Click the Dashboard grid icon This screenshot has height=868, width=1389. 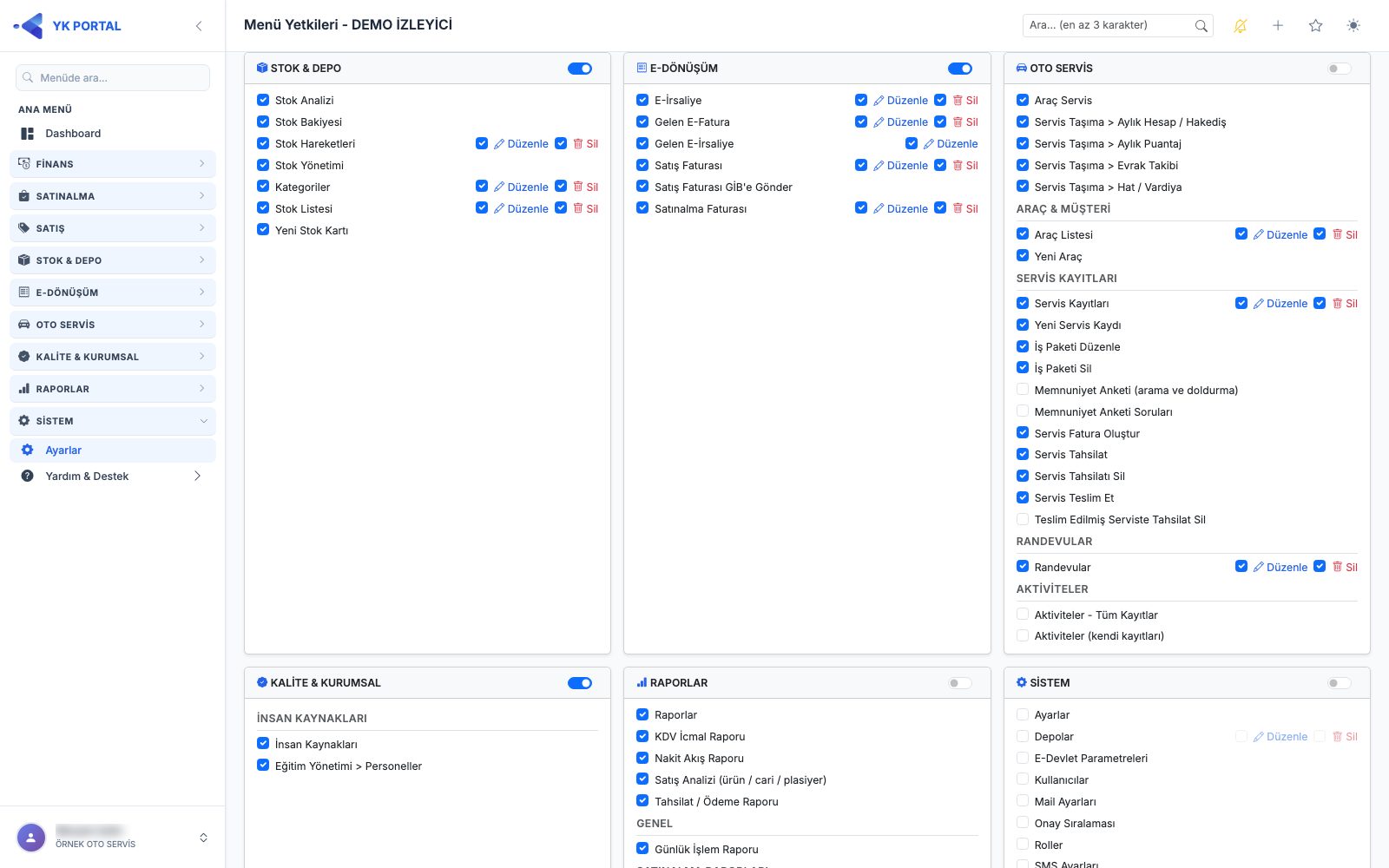pos(28,134)
